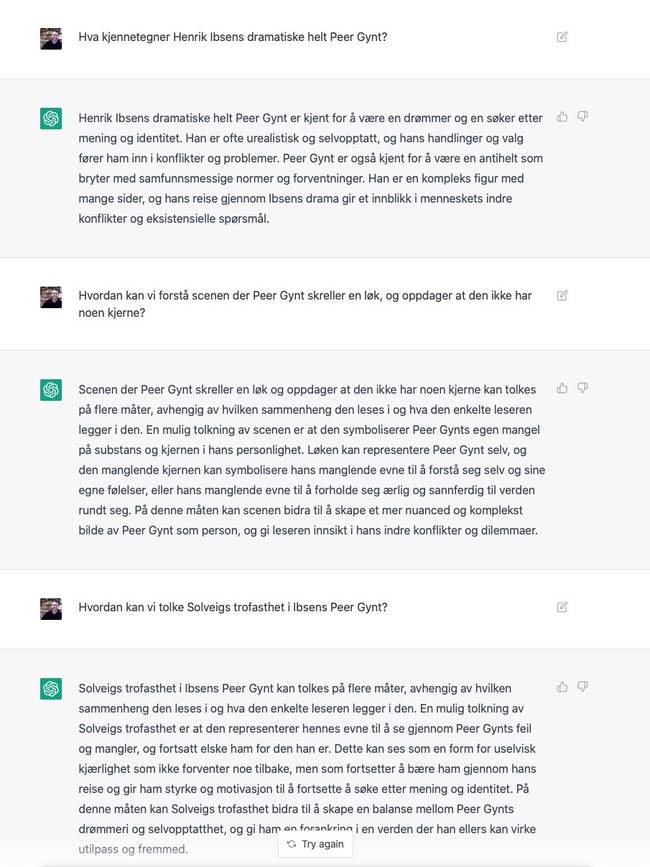
Task: Edit the first question about Peer Gynt
Action: (x=562, y=37)
